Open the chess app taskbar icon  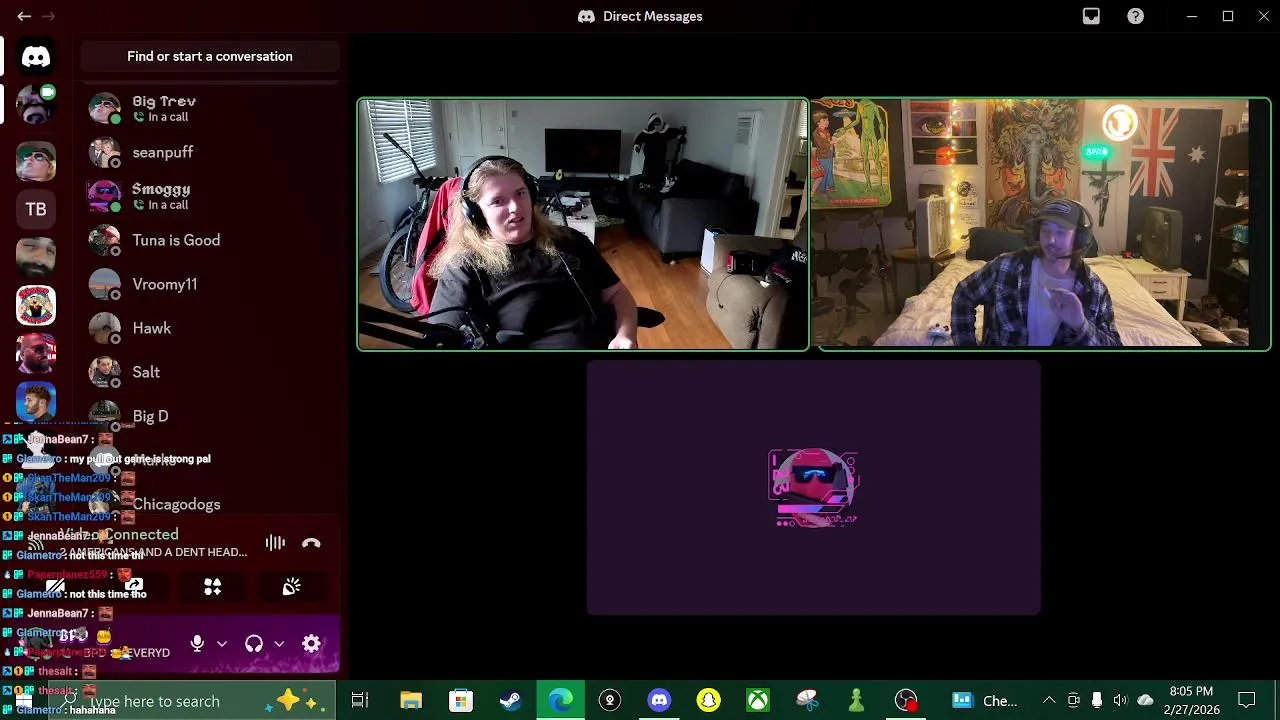click(x=856, y=701)
